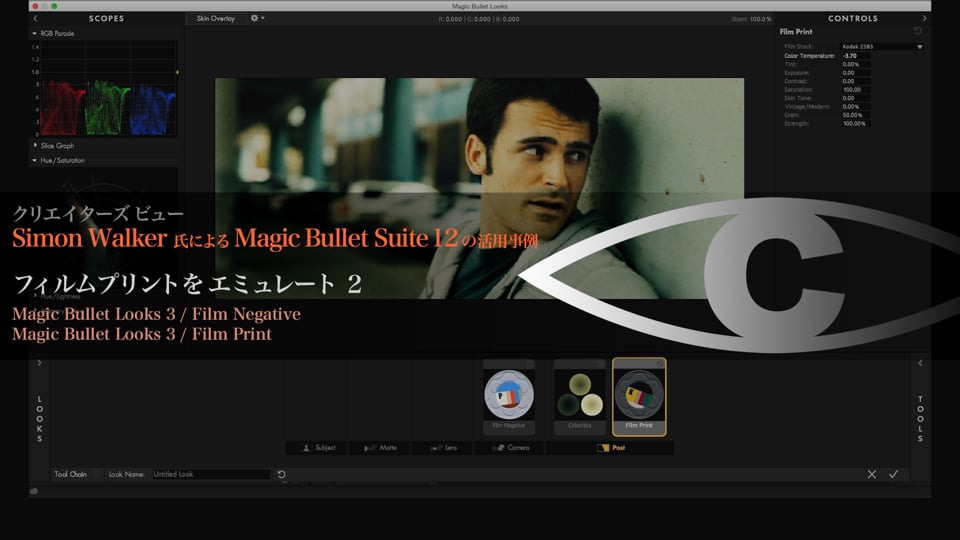Screen dimensions: 960x540
Task: Click the Skin Tone value field
Action: (x=856, y=98)
